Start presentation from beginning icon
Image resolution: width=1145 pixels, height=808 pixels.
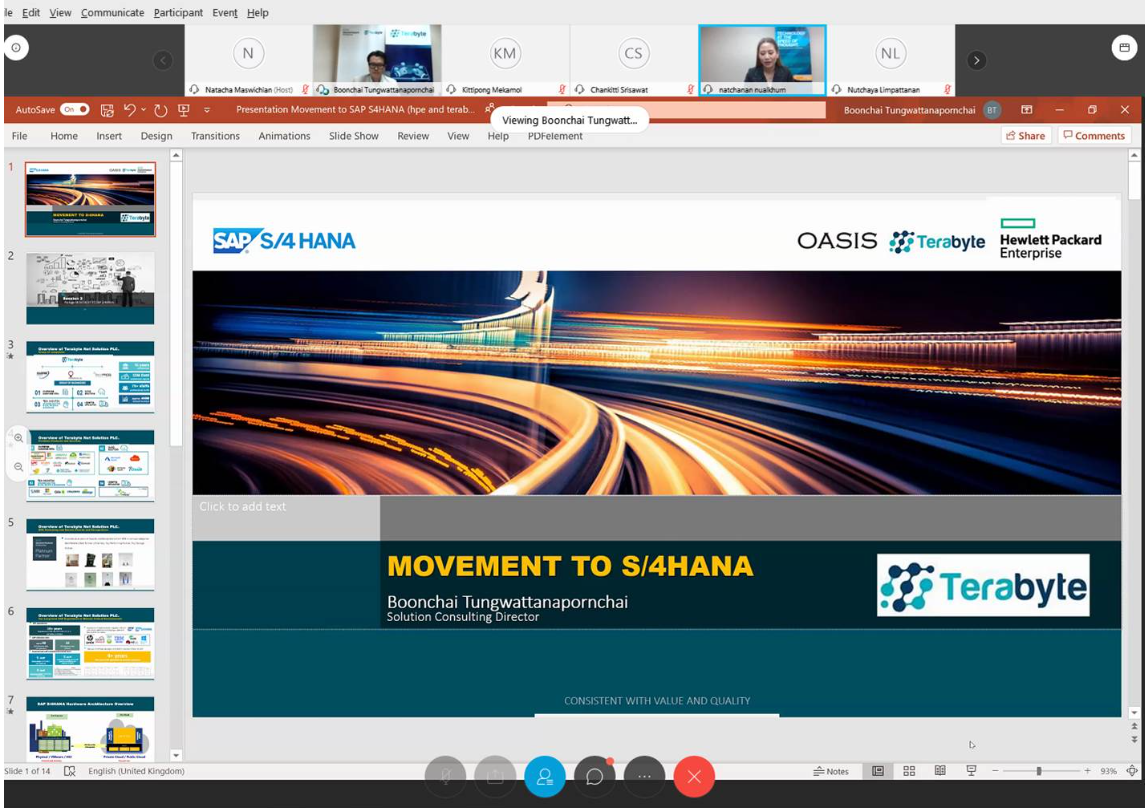pos(184,110)
